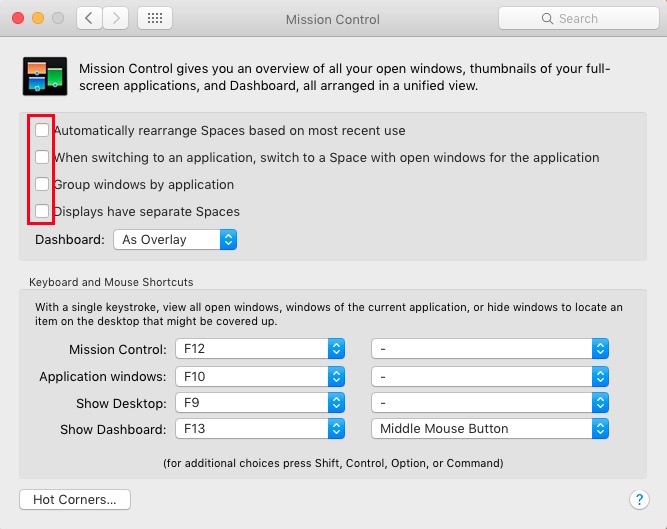Click the Mission Control app icon

pyautogui.click(x=45, y=77)
